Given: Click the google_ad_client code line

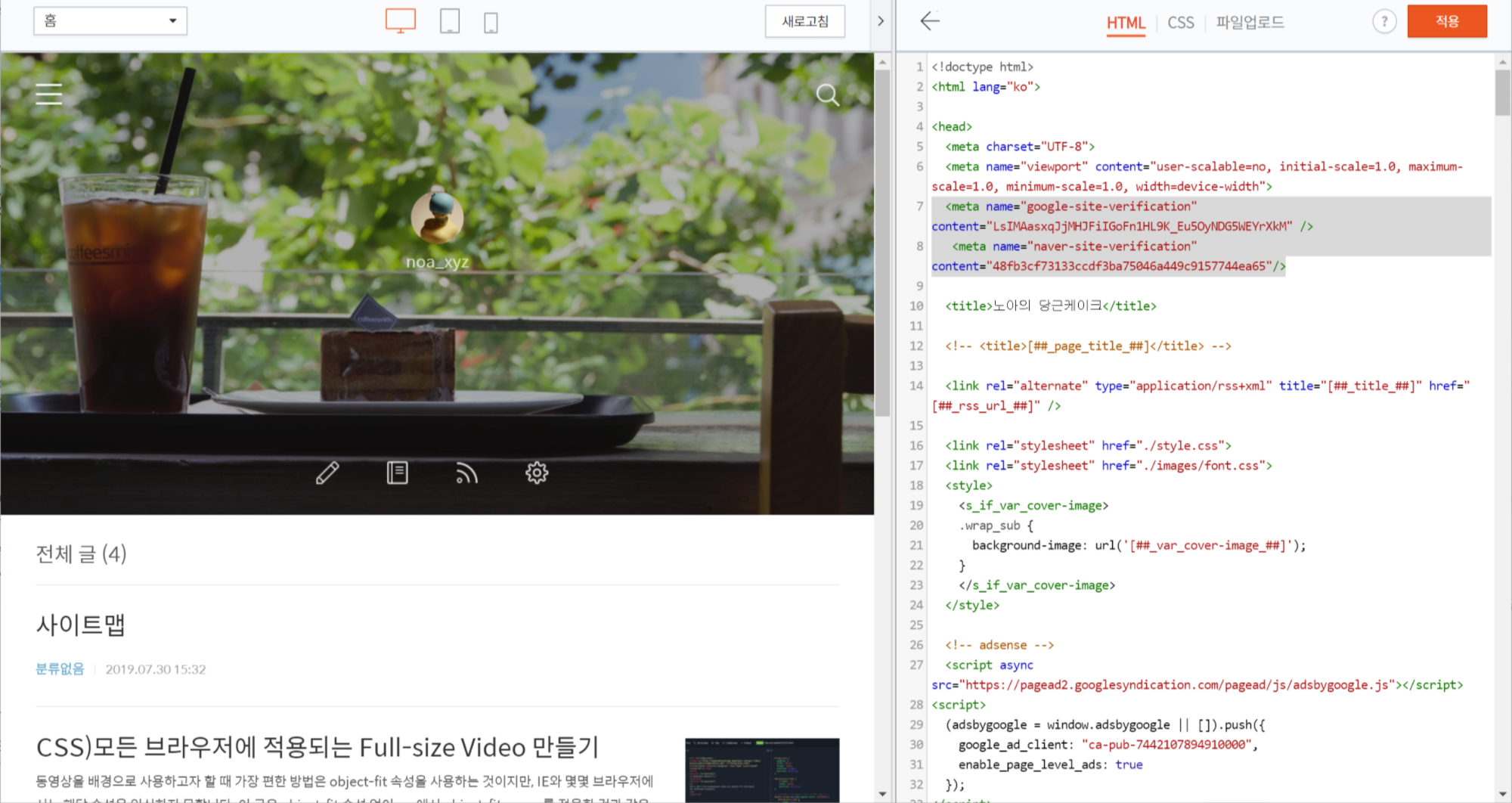Looking at the screenshot, I should (x=1108, y=745).
